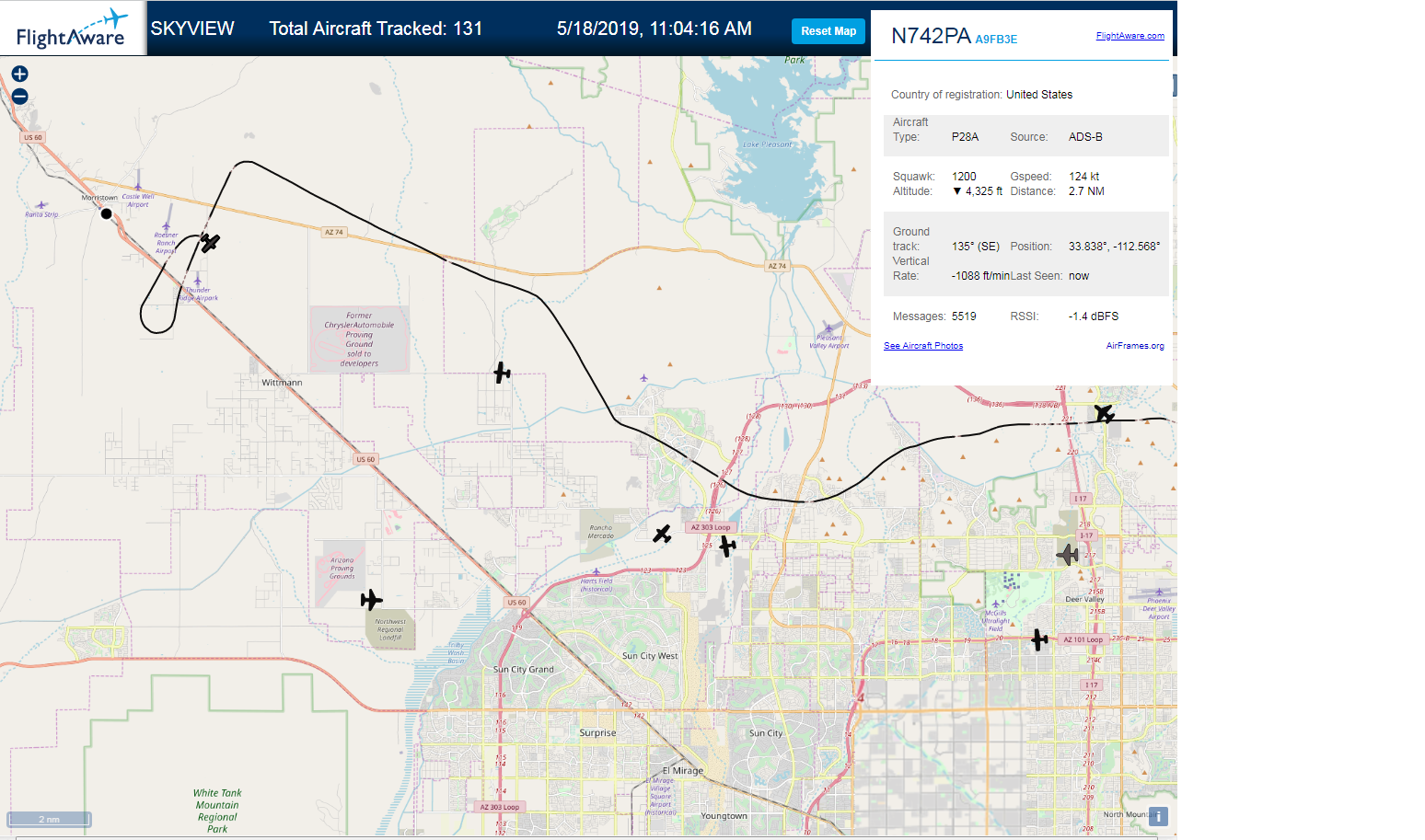Select the aircraft near Arizona Proving Grounds
Viewport: 1425px width, 840px height.
pos(371,600)
